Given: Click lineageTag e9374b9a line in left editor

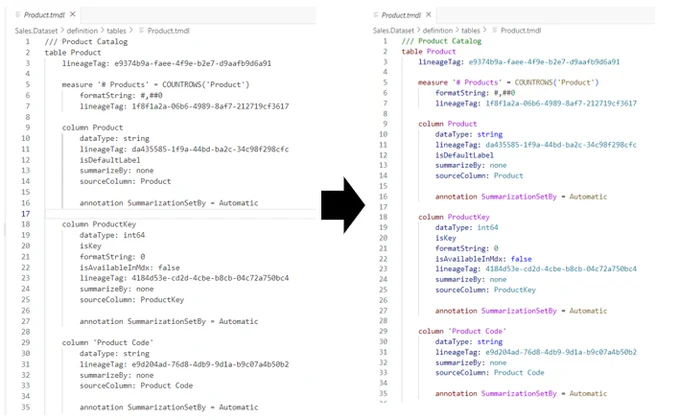Looking at the screenshot, I should click(167, 63).
